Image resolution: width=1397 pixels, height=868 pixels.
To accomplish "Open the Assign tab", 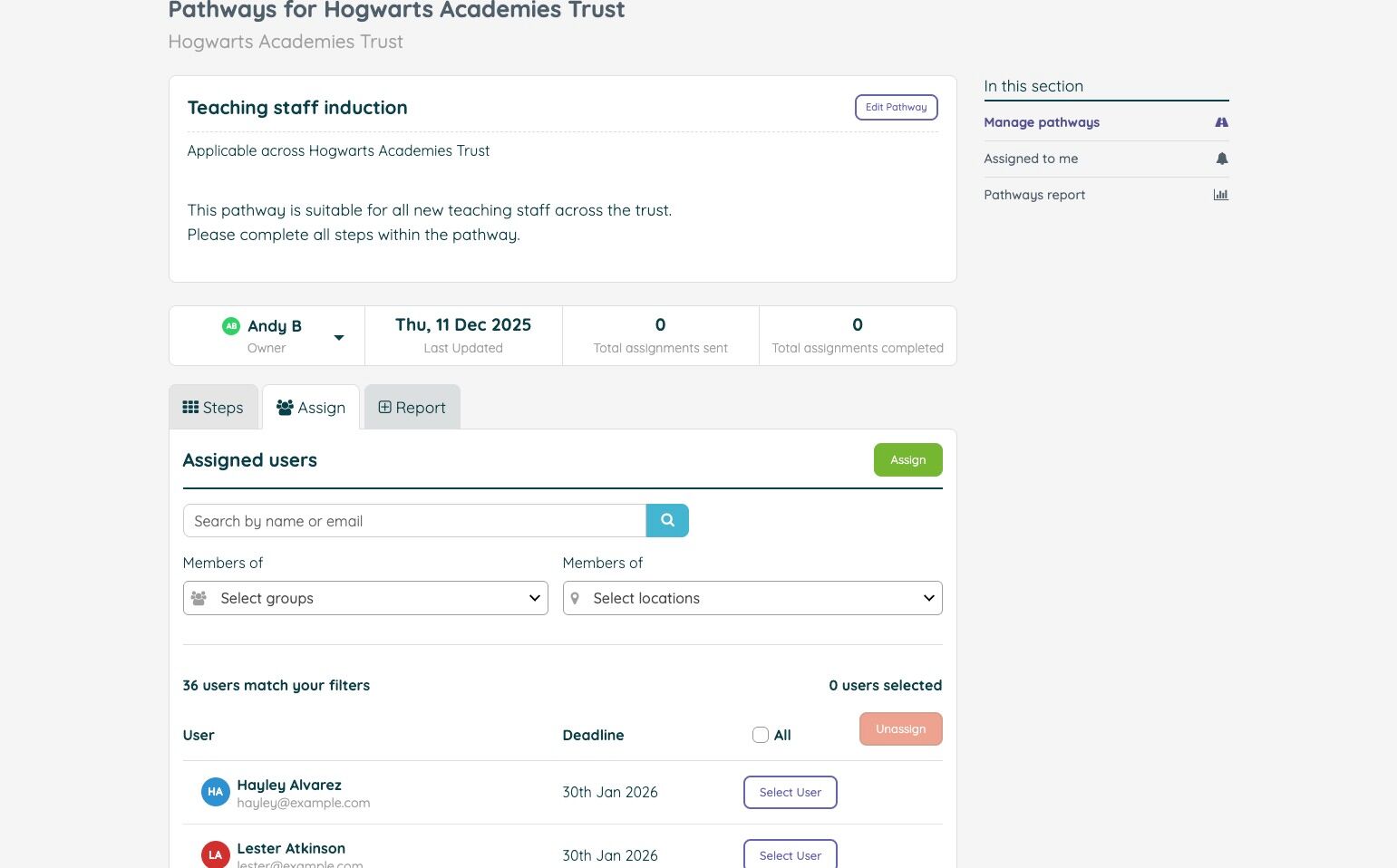I will click(x=311, y=408).
